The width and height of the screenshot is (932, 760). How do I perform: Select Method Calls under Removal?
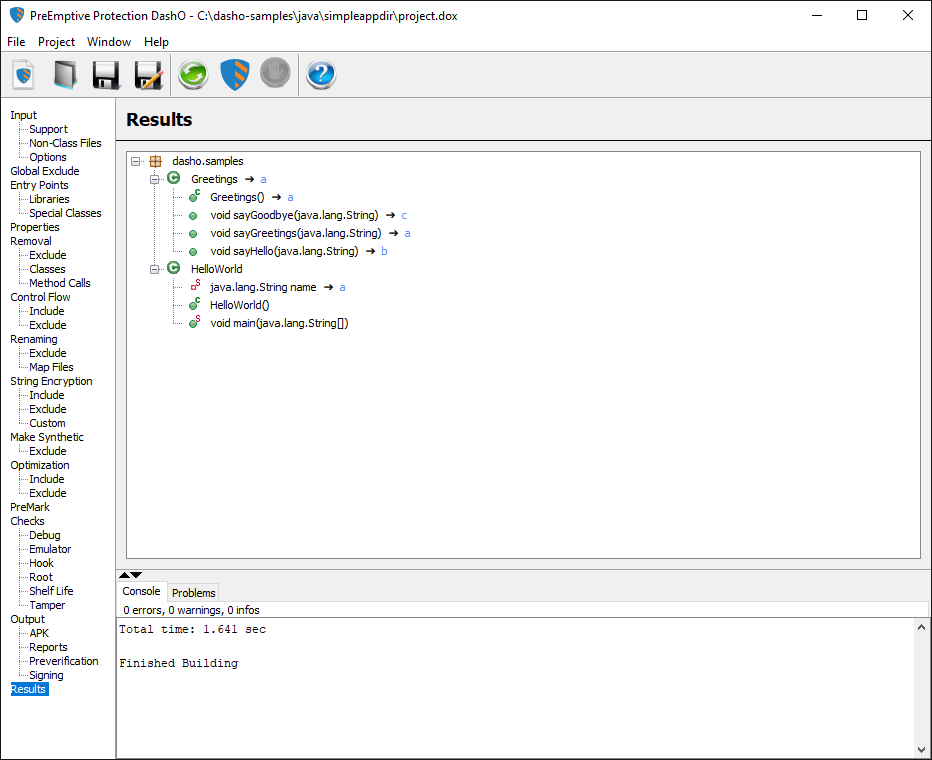60,283
